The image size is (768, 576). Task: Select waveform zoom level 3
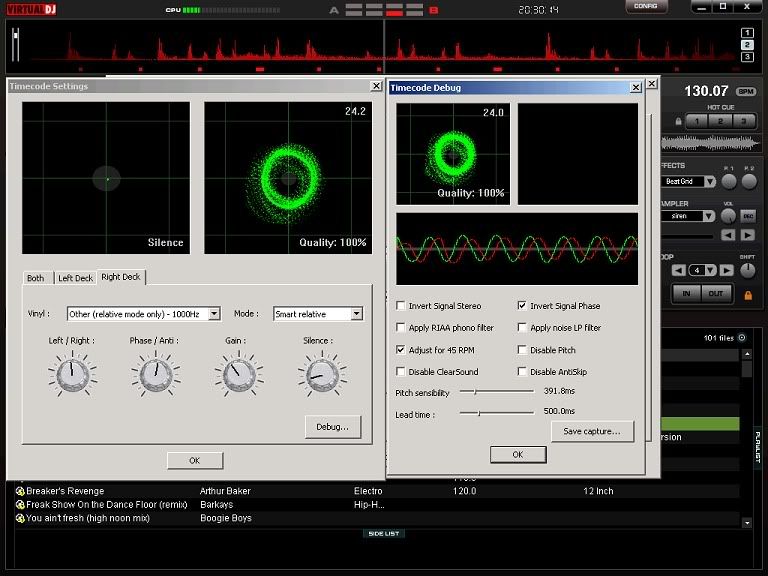[747, 57]
